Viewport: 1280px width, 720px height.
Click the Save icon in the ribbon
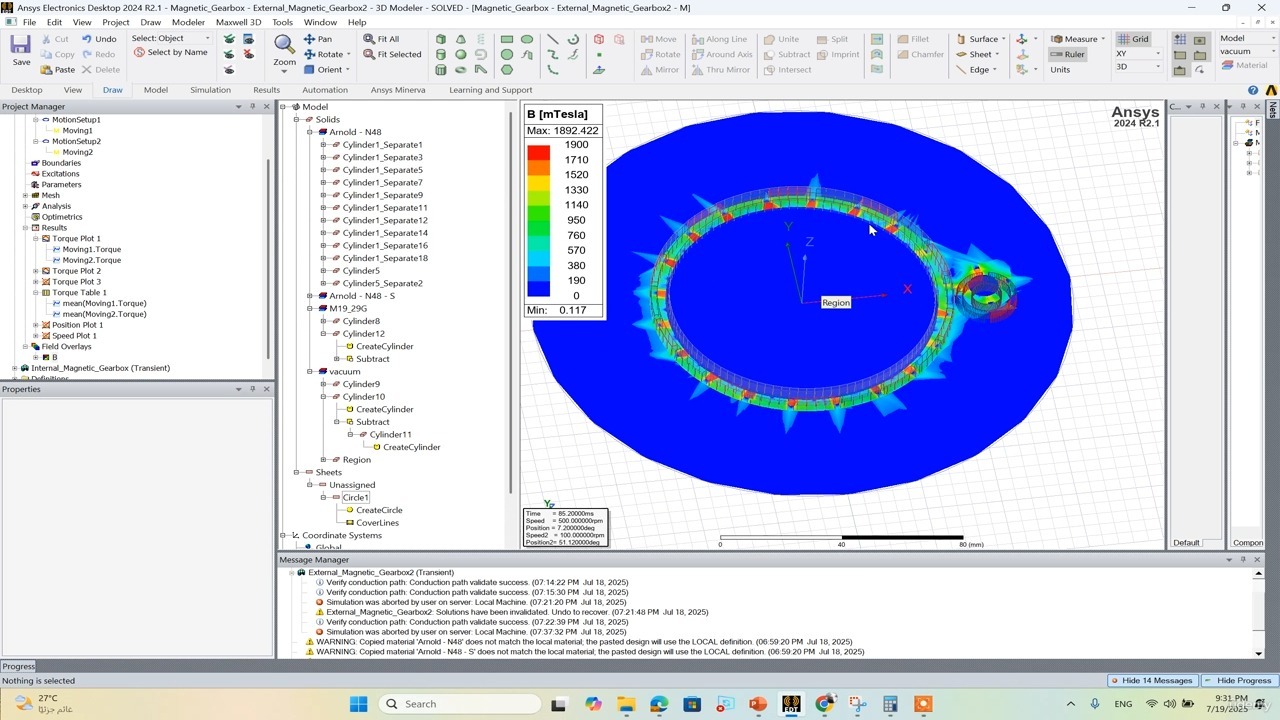click(21, 46)
